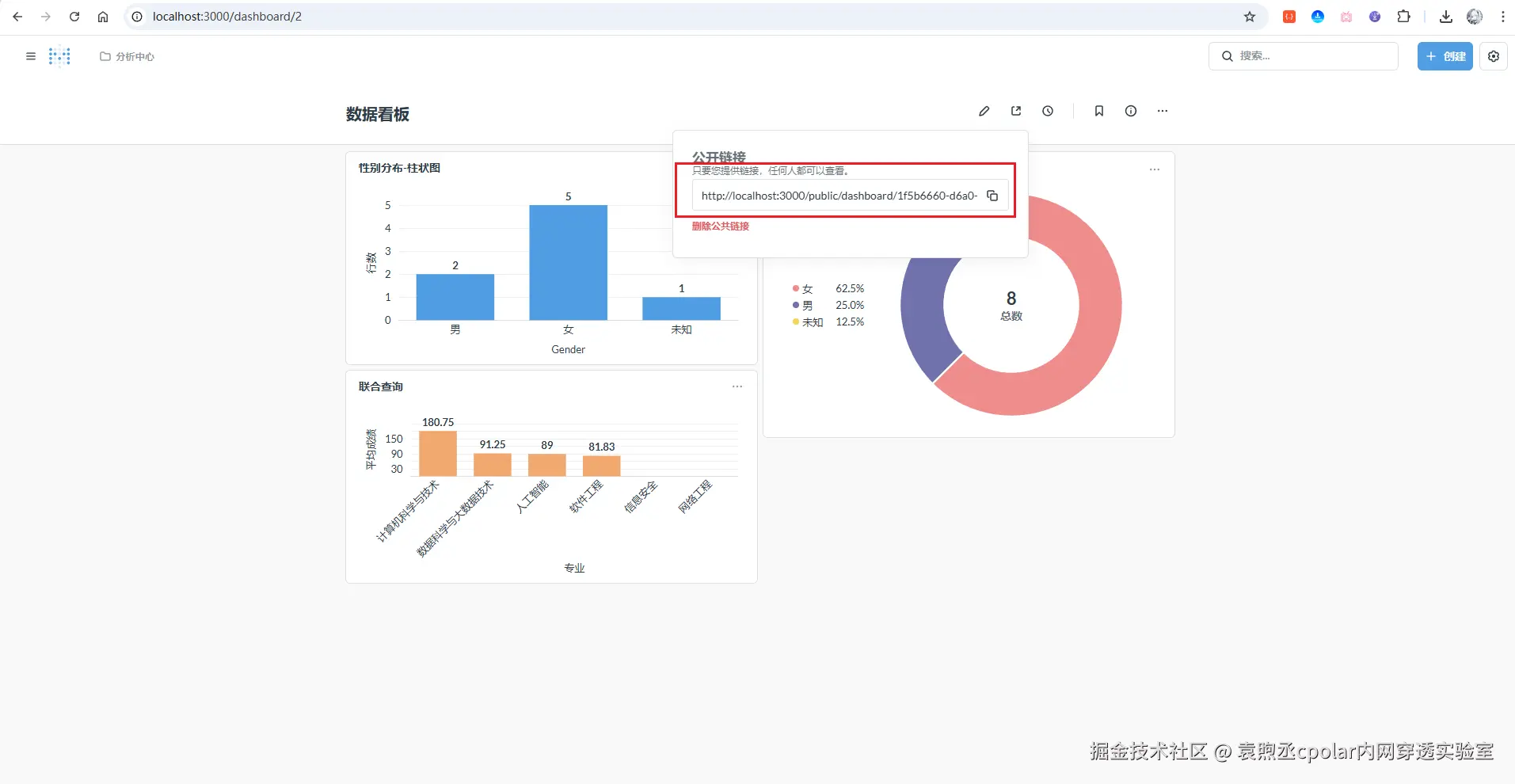Image resolution: width=1515 pixels, height=784 pixels.
Task: Click the Gender axis label
Action: 569,349
